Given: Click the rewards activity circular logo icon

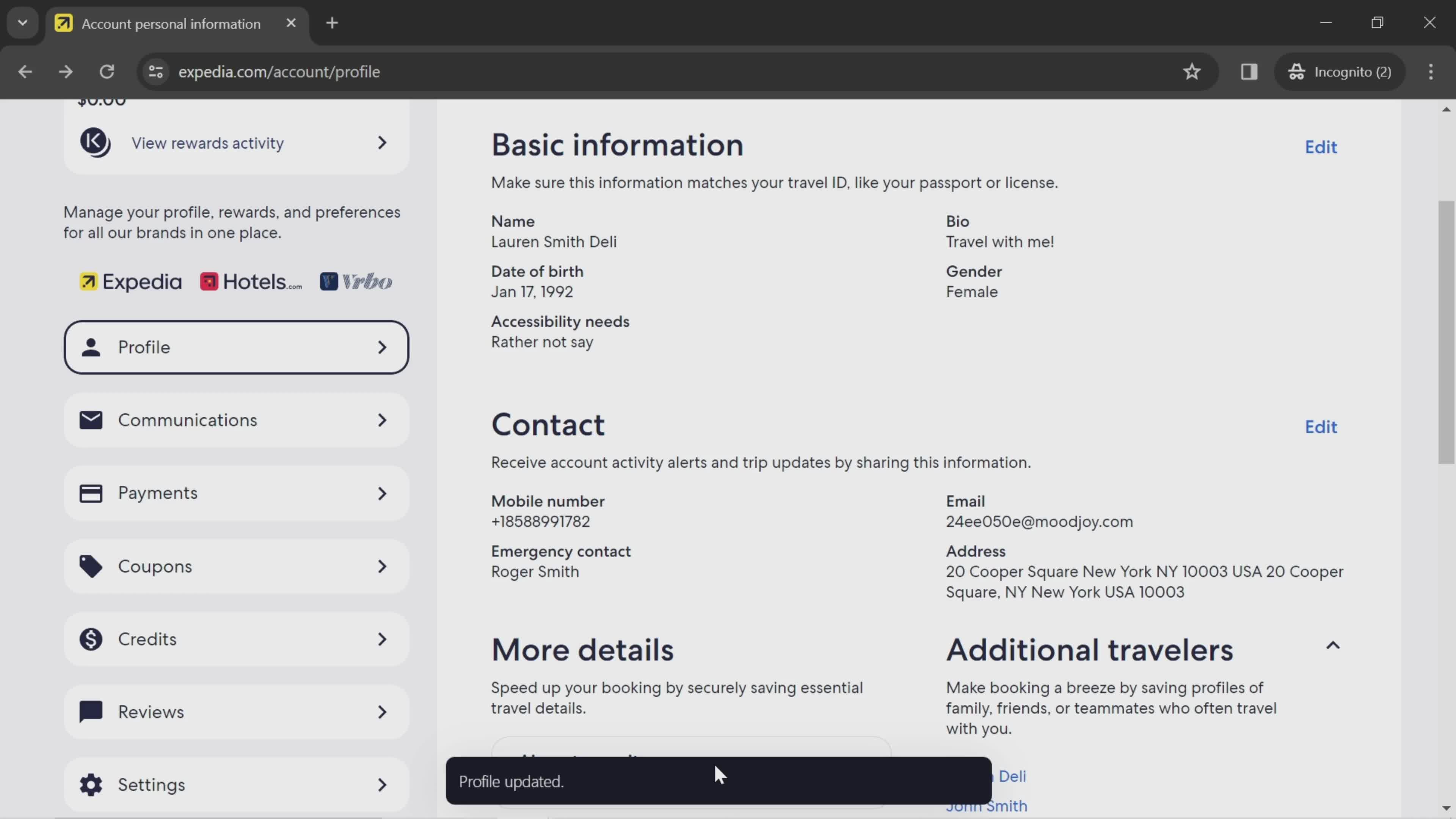Looking at the screenshot, I should 95,143.
